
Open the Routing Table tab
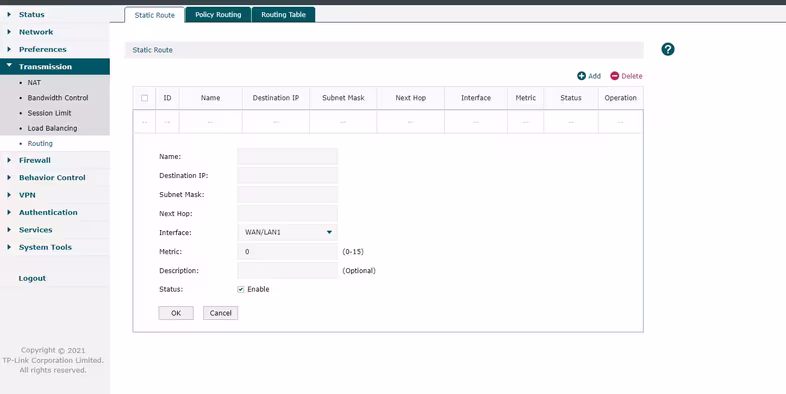[283, 15]
